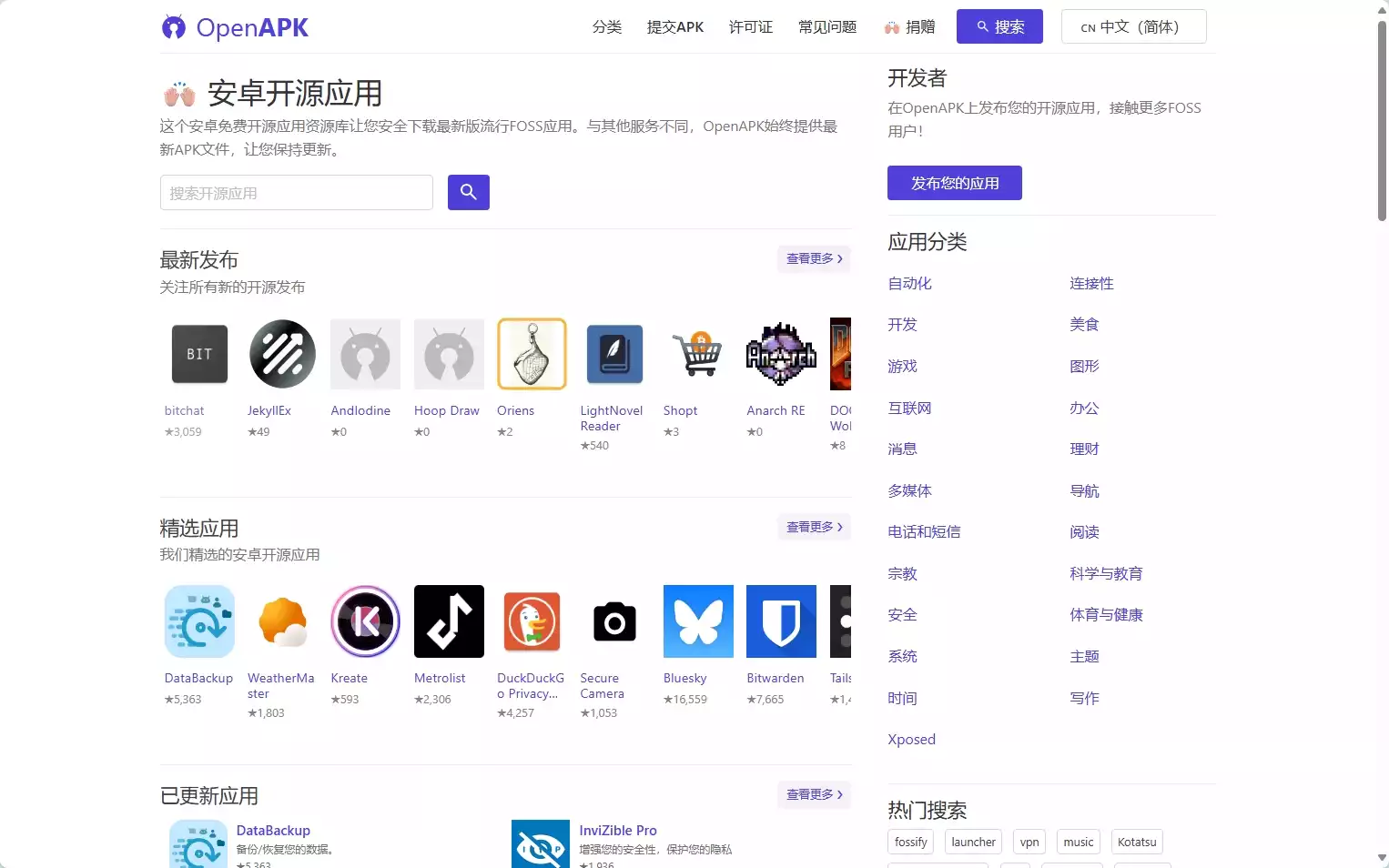The image size is (1389, 868).
Task: Open the DataBackup icon in 已更新应用
Action: pos(198,844)
